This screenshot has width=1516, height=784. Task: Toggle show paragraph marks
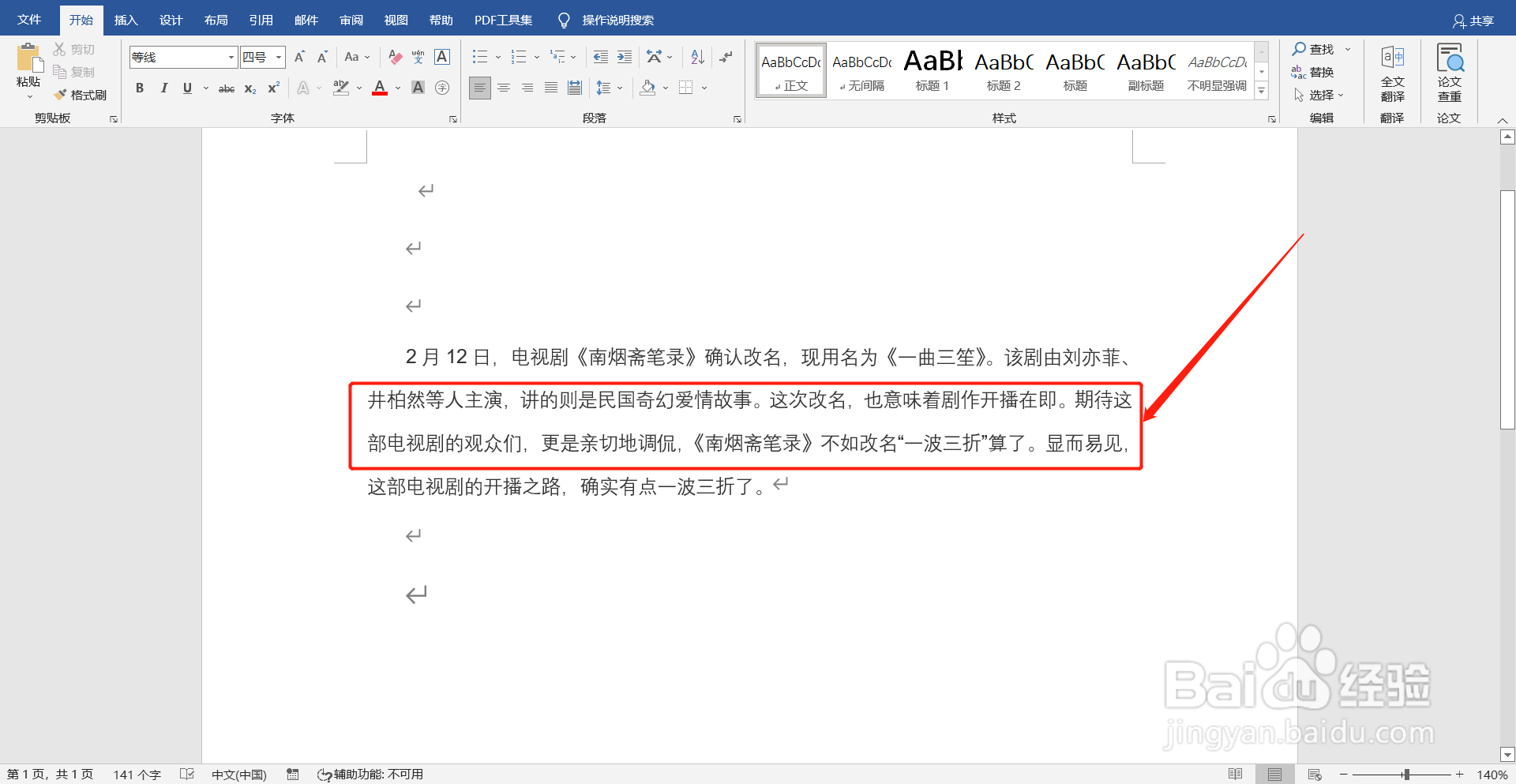(726, 57)
